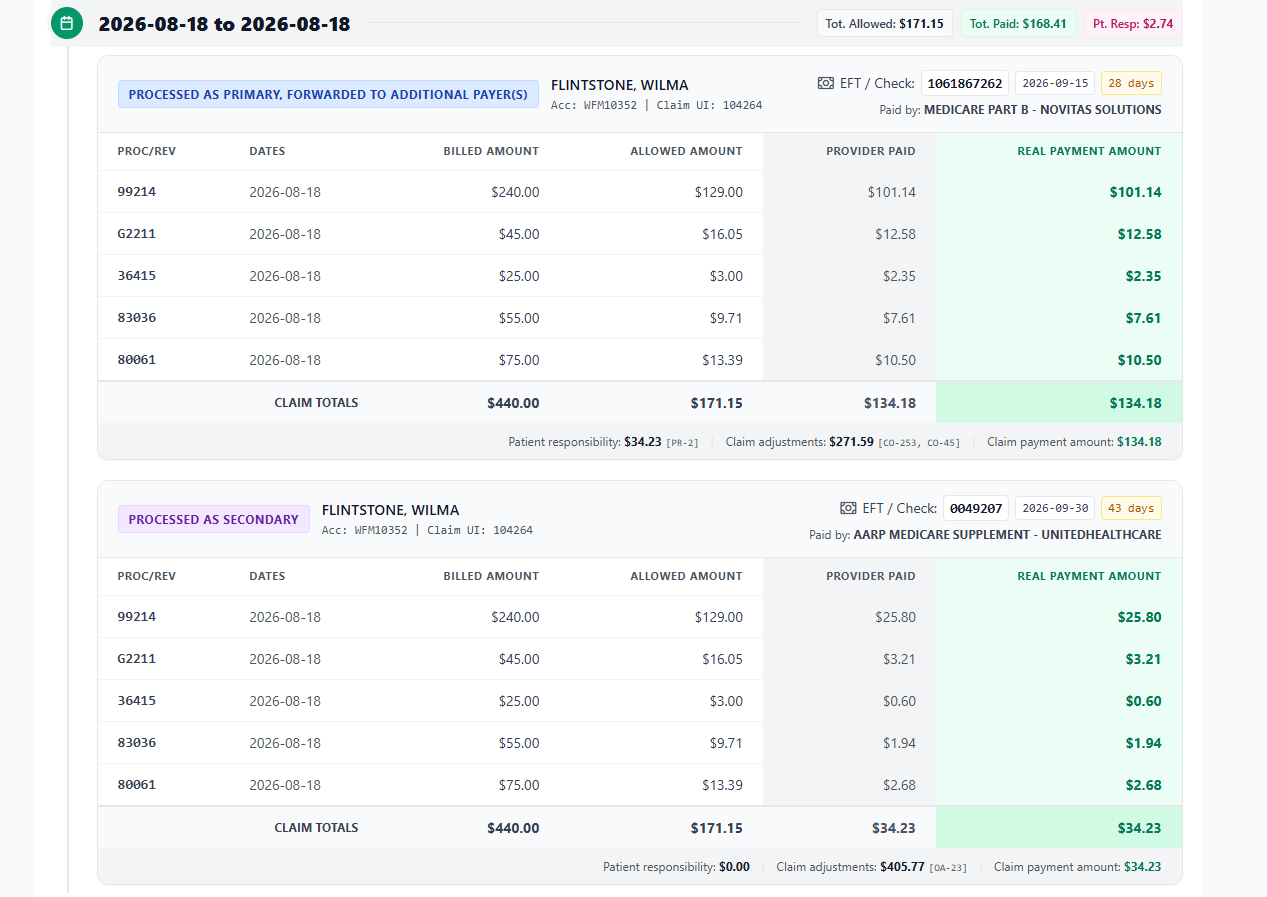This screenshot has height=897, width=1267.
Task: Click Allowed Amount header in secondary table
Action: [686, 576]
